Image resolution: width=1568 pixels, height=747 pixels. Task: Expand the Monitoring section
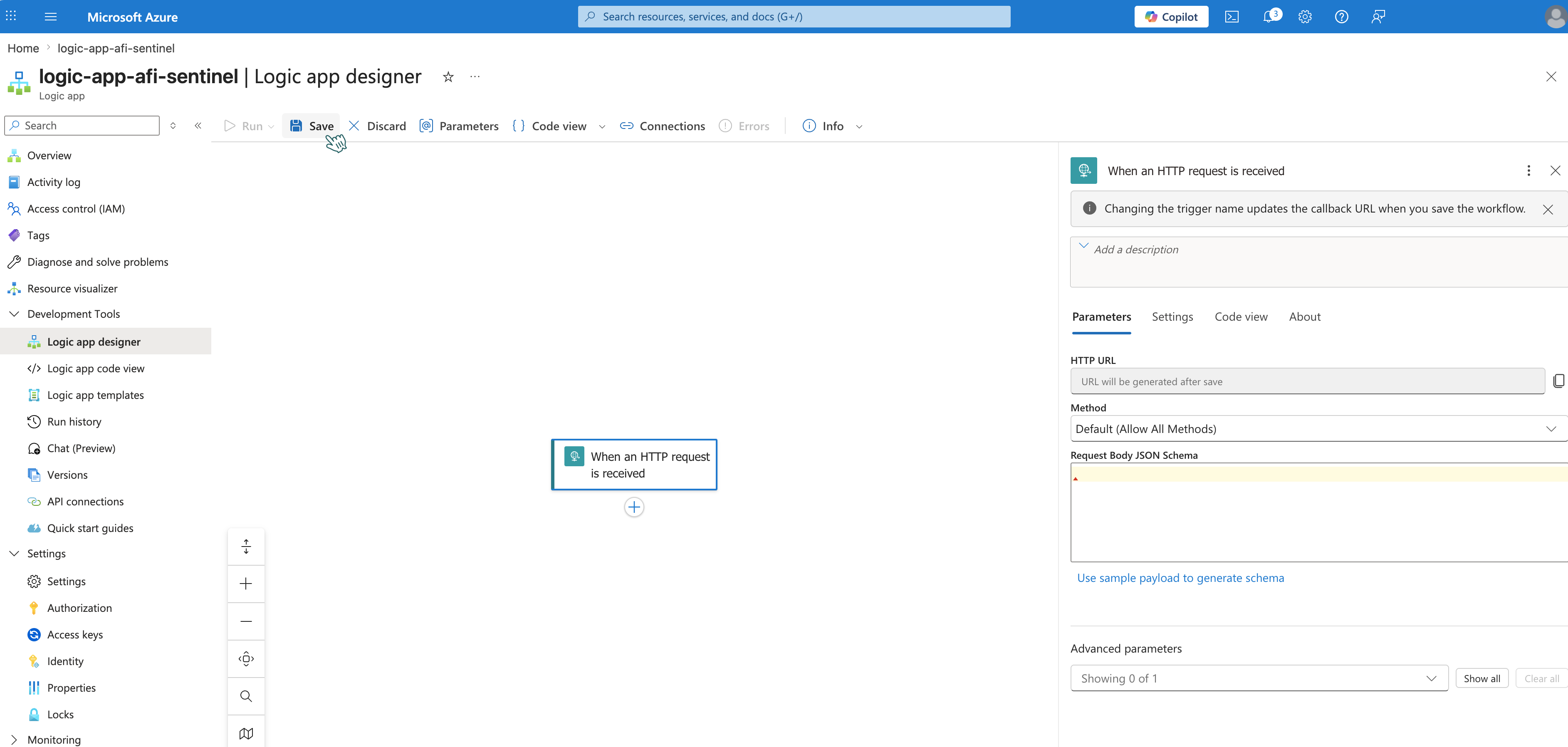tap(14, 740)
